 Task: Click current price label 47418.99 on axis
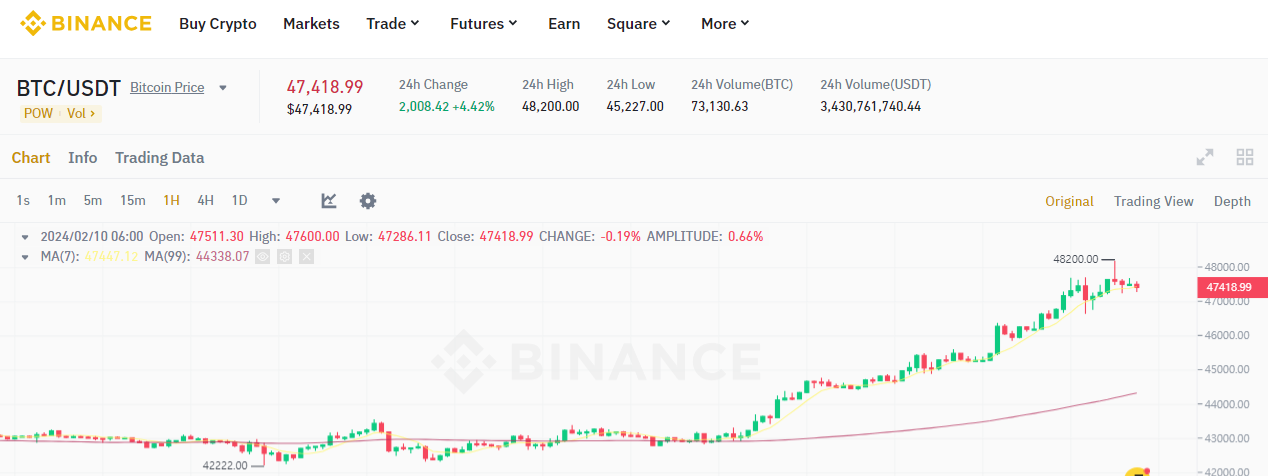point(1232,287)
